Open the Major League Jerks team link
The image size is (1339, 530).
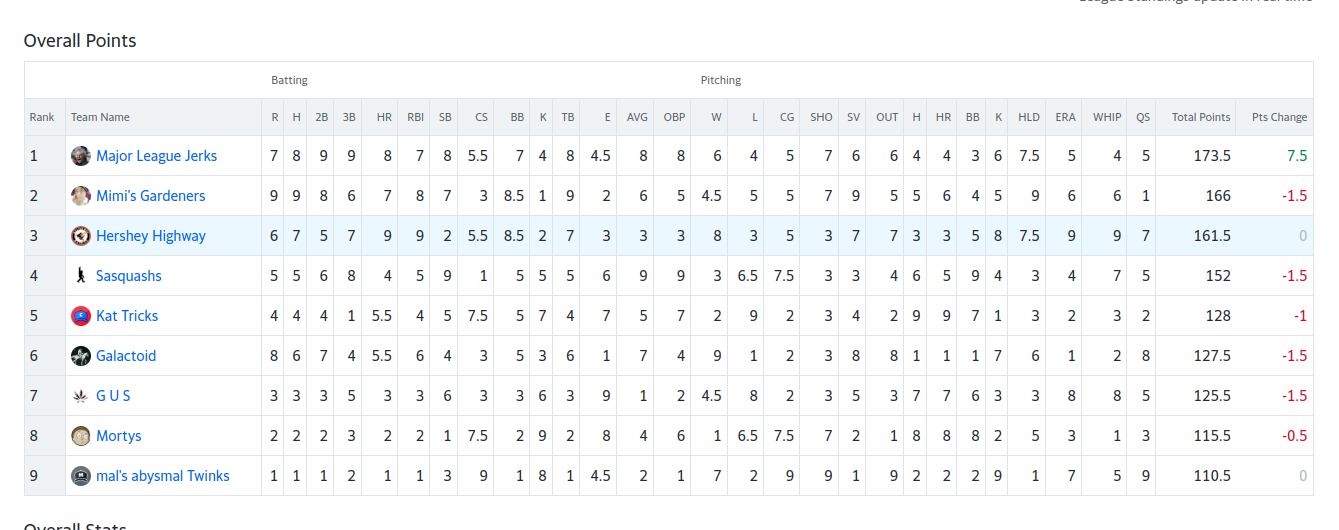point(156,156)
